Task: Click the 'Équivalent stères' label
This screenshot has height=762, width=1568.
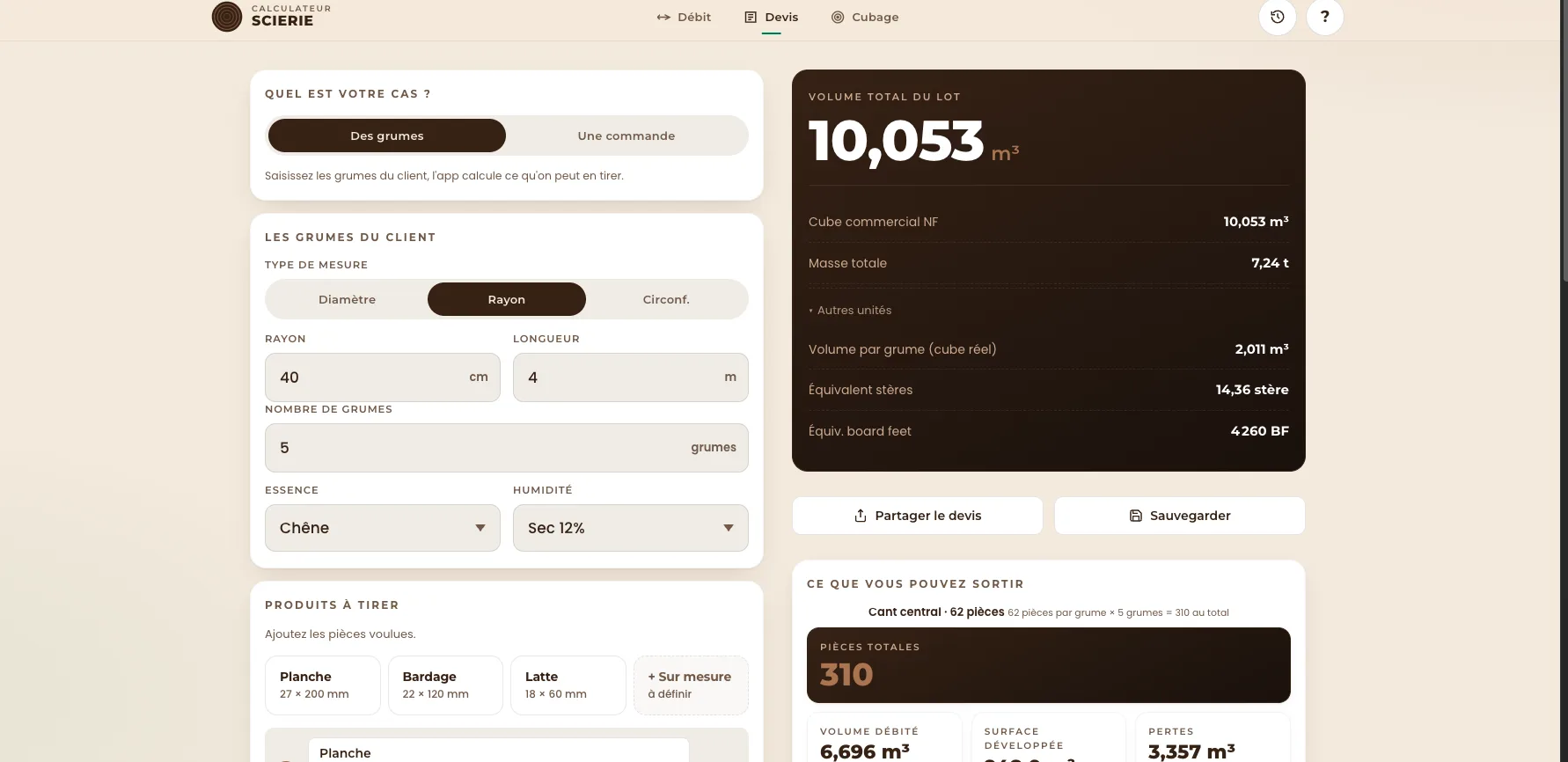Action: click(x=861, y=390)
